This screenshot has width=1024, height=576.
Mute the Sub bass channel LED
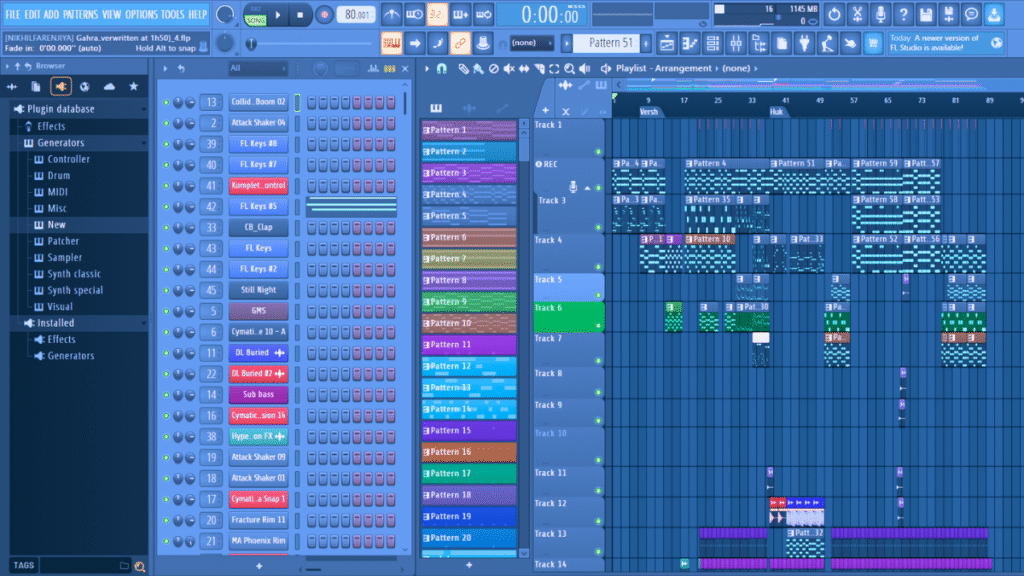click(x=166, y=395)
